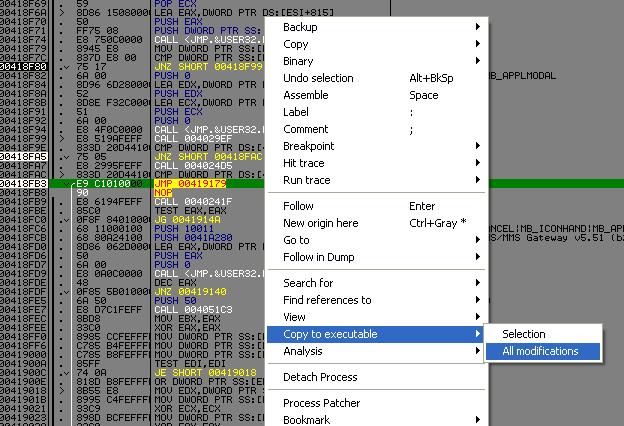Select CALL 004024D5 instruction
Viewport: 624px width, 426px height.
point(193,166)
